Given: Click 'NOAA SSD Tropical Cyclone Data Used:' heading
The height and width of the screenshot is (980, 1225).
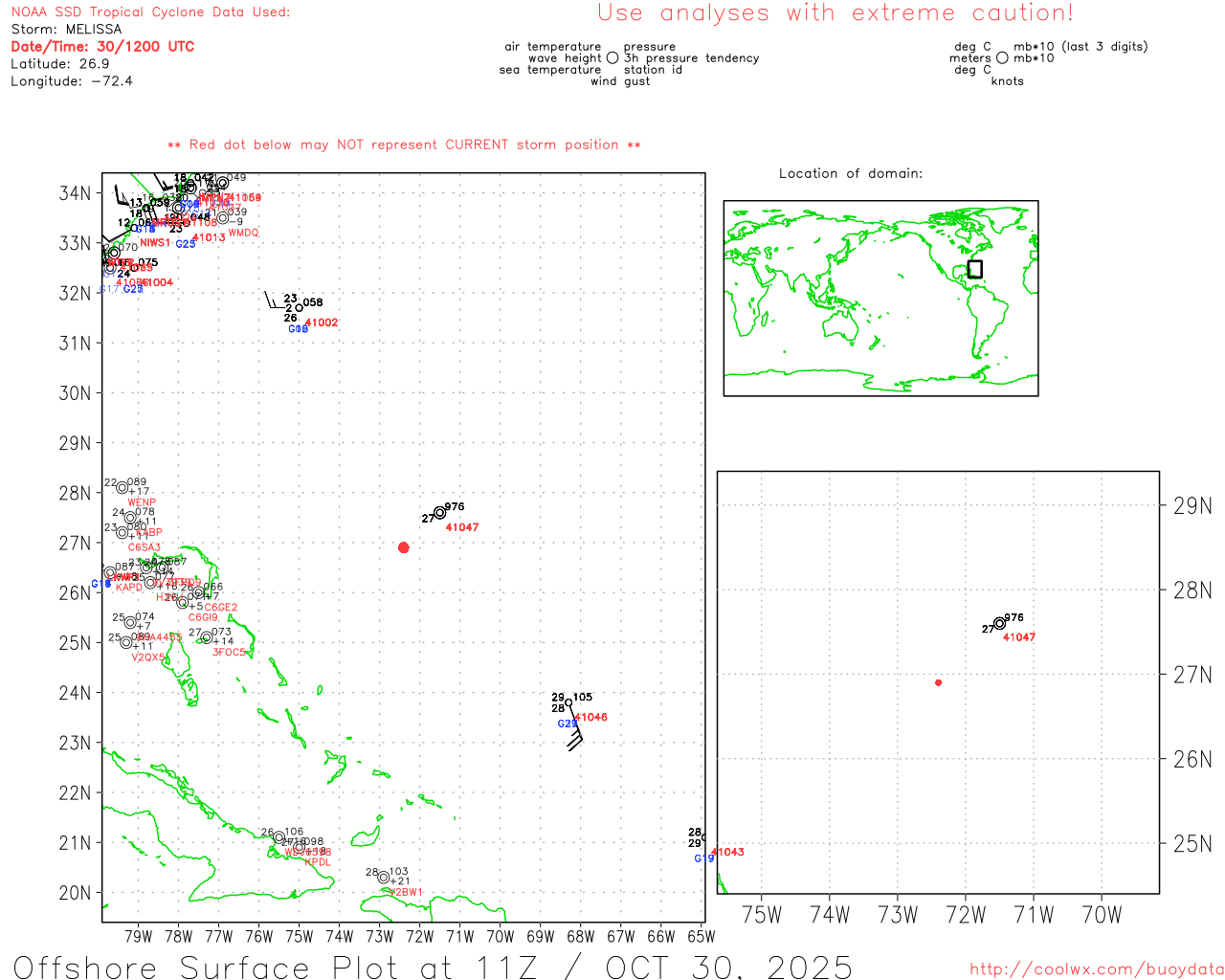Looking at the screenshot, I should [150, 12].
